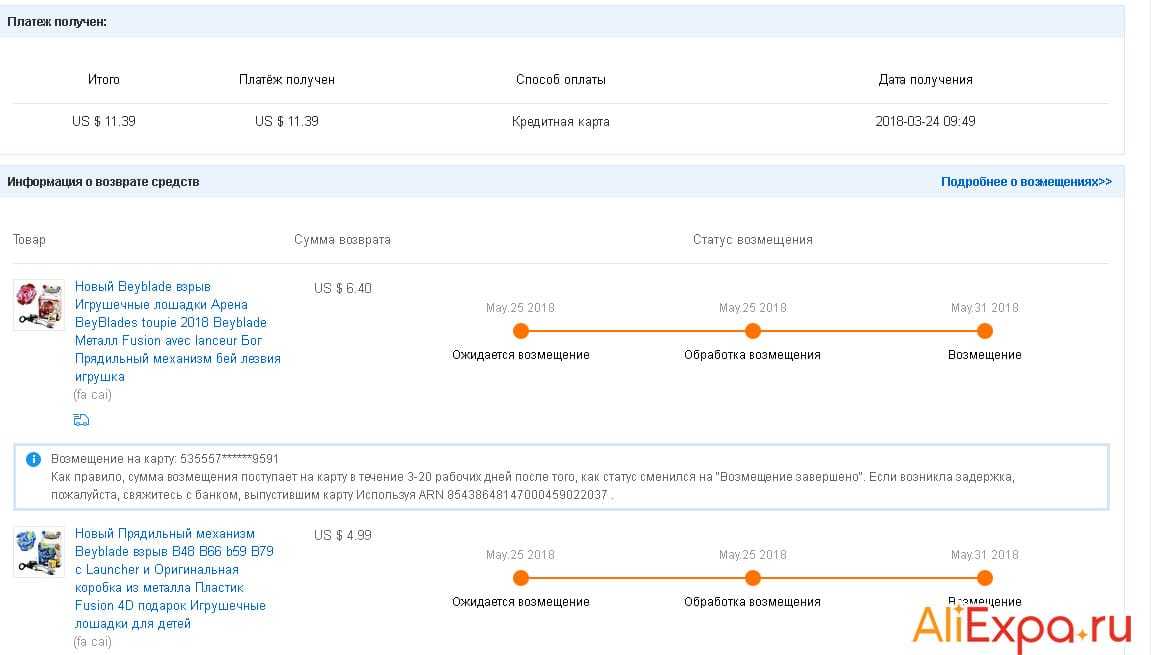This screenshot has height=655, width=1151.
Task: Click the 'Платеж получен' section header
Action: click(57, 21)
